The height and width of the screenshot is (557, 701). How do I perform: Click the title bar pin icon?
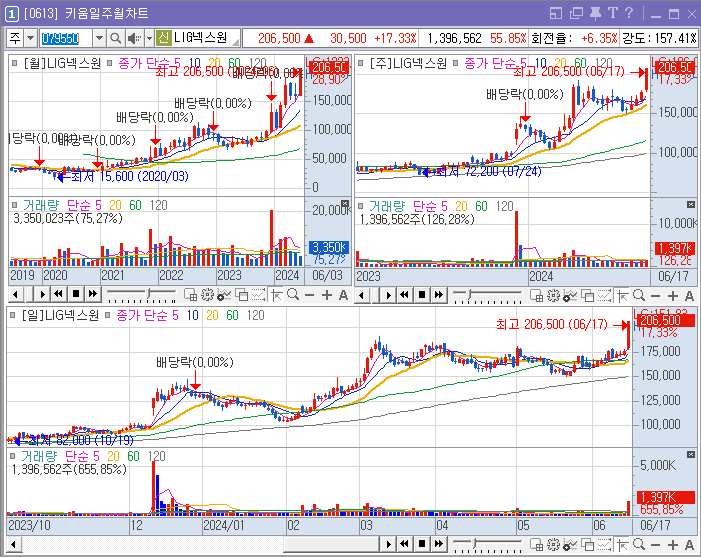point(595,13)
